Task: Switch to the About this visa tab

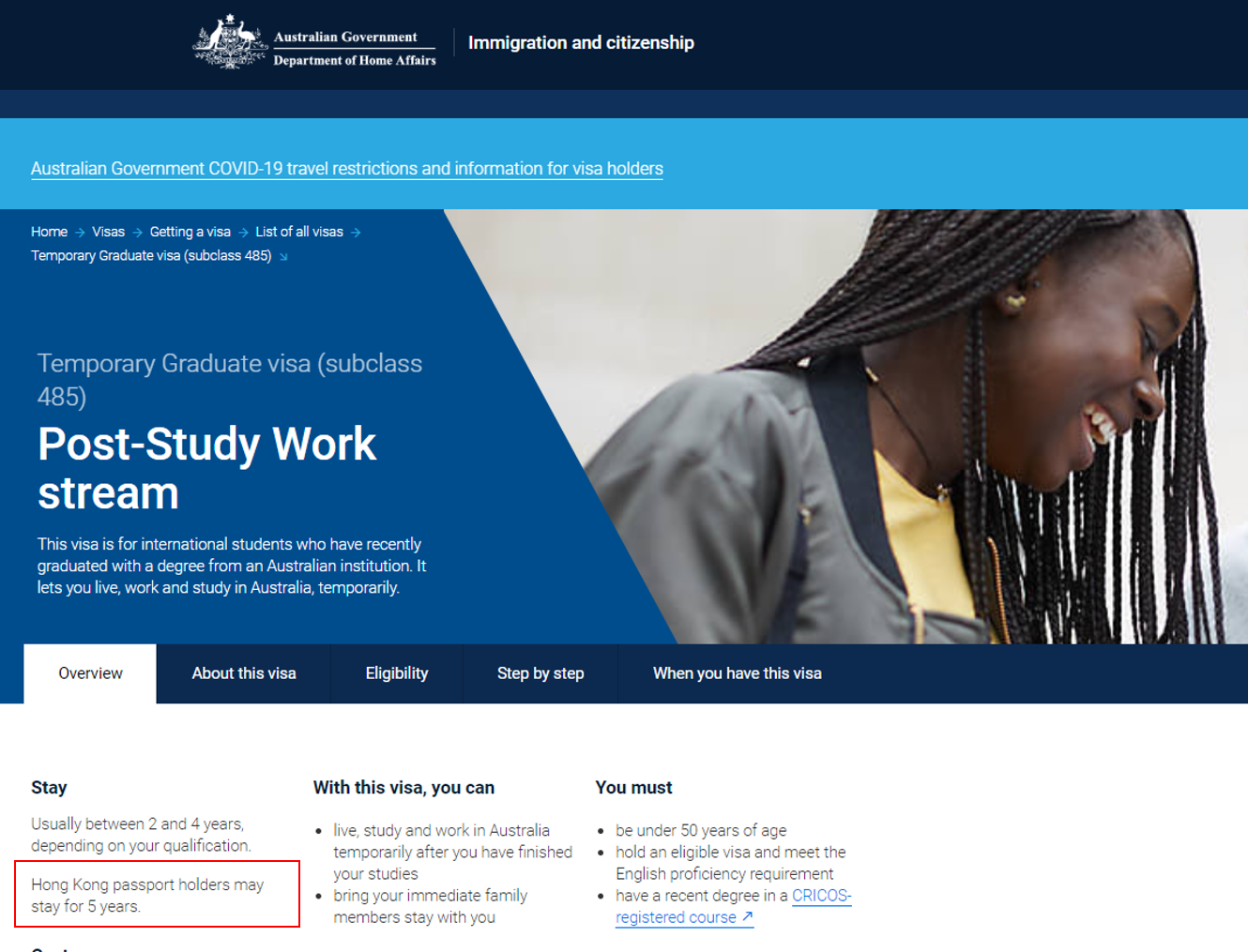Action: click(244, 673)
